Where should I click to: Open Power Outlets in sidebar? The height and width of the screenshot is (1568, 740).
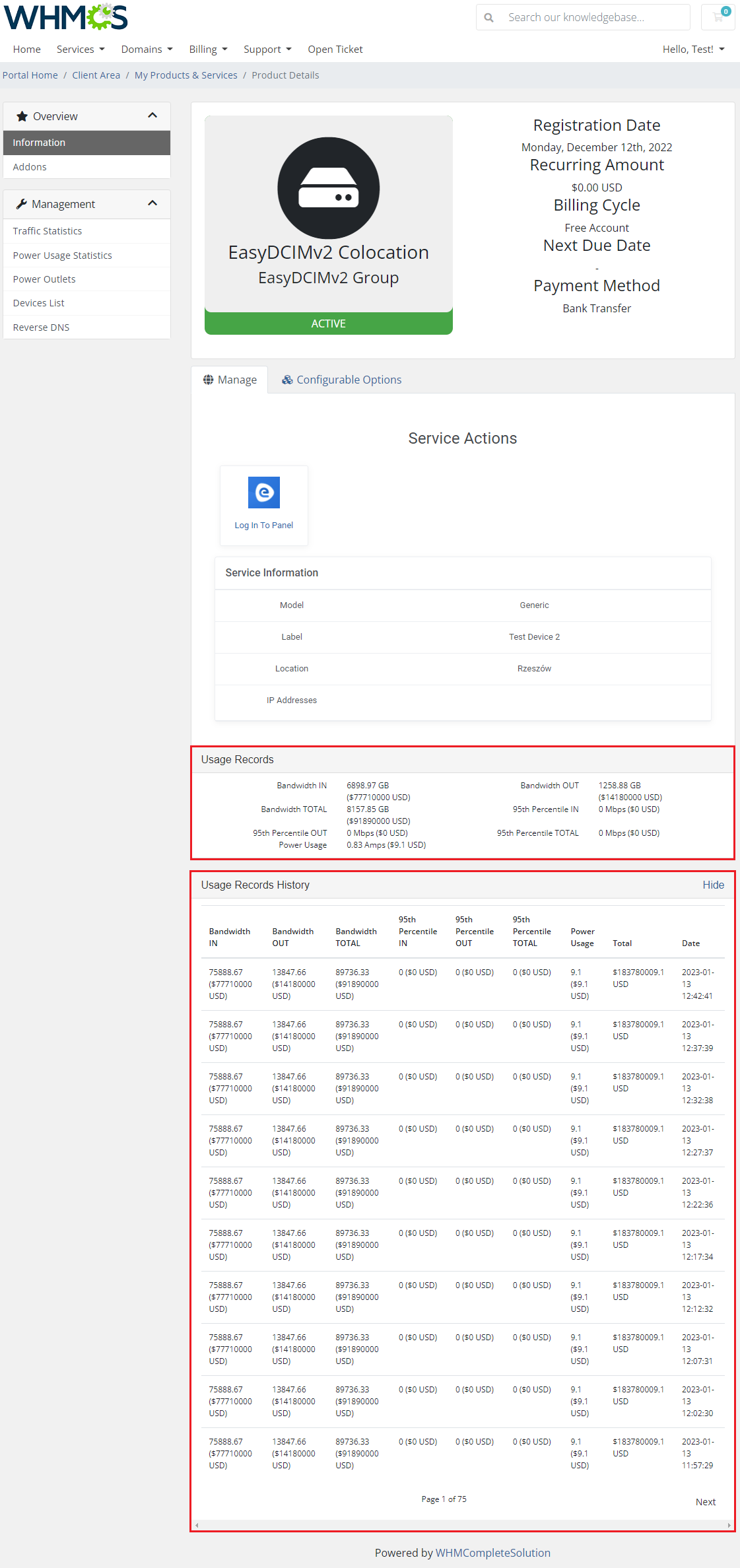[86, 279]
